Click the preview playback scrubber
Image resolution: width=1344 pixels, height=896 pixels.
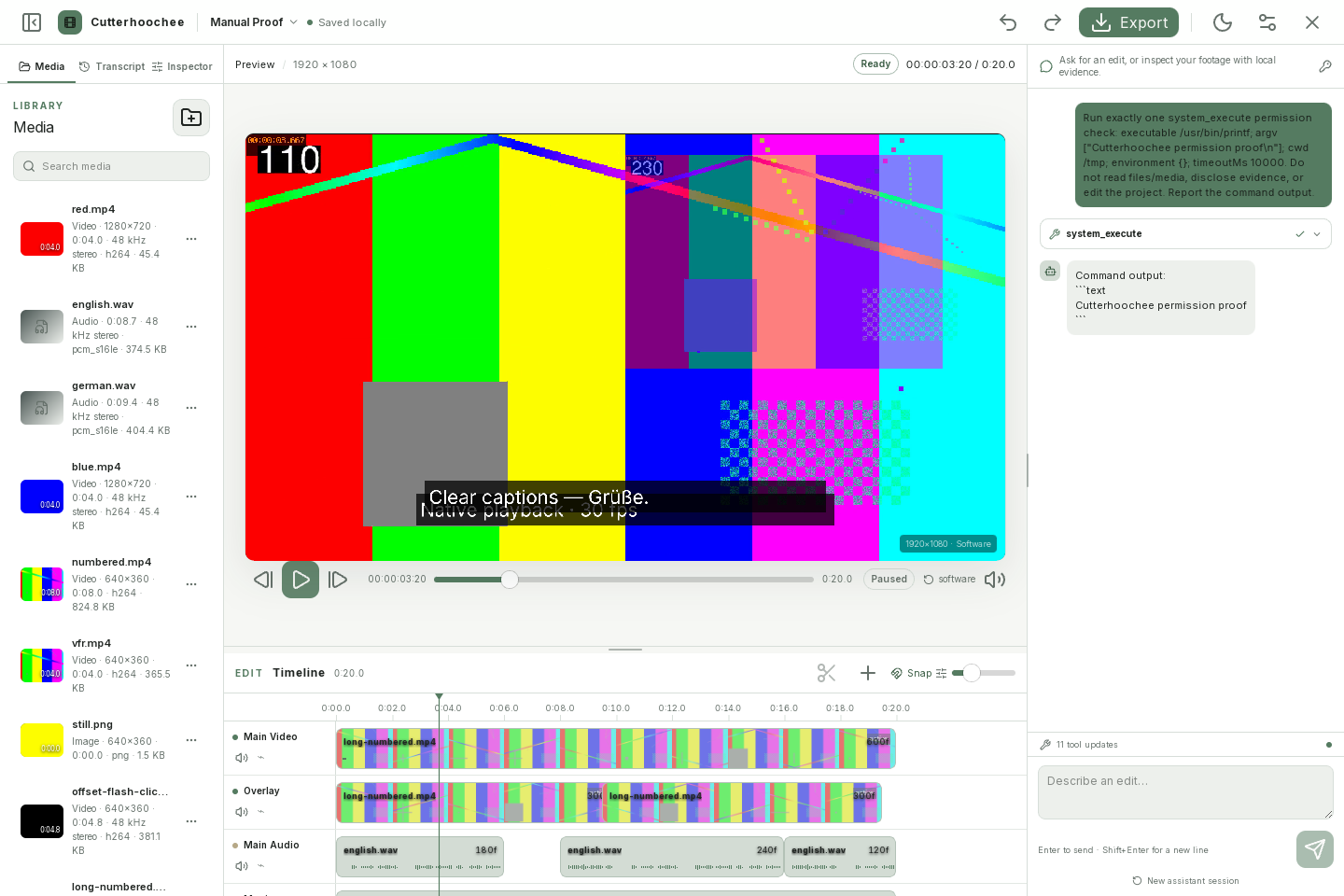[623, 580]
